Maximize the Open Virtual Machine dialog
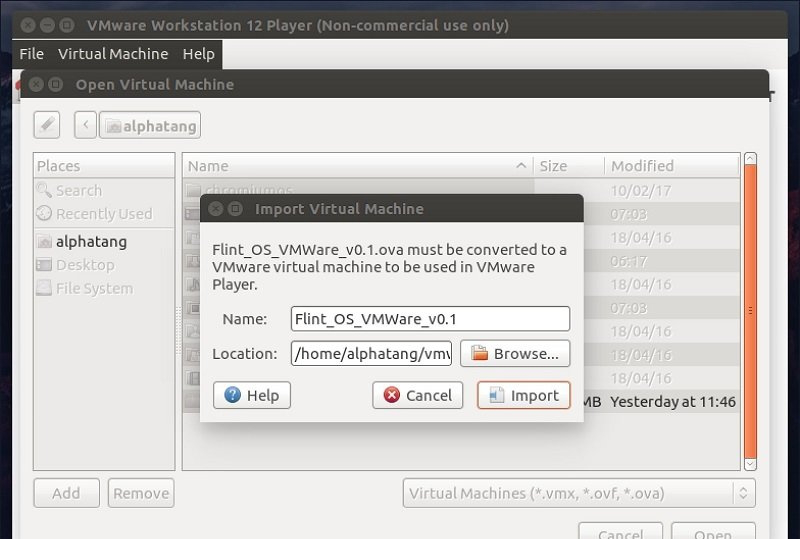The image size is (800, 560). tap(55, 84)
